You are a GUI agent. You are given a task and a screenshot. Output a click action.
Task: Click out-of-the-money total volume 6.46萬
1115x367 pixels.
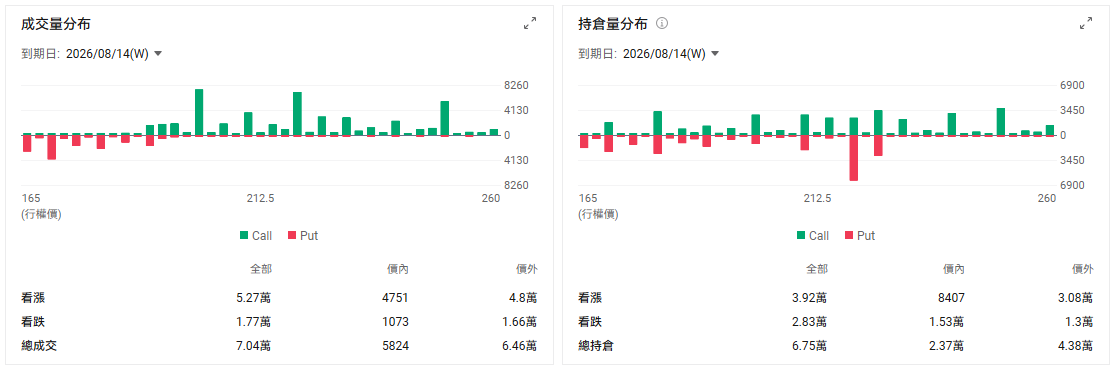[x=520, y=346]
